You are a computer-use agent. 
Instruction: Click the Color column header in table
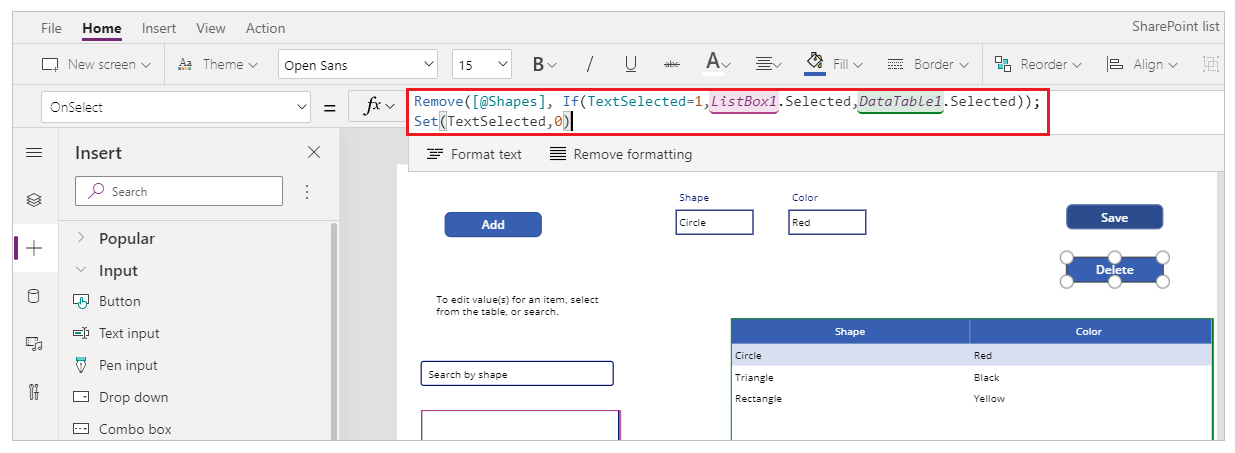[x=1089, y=331]
